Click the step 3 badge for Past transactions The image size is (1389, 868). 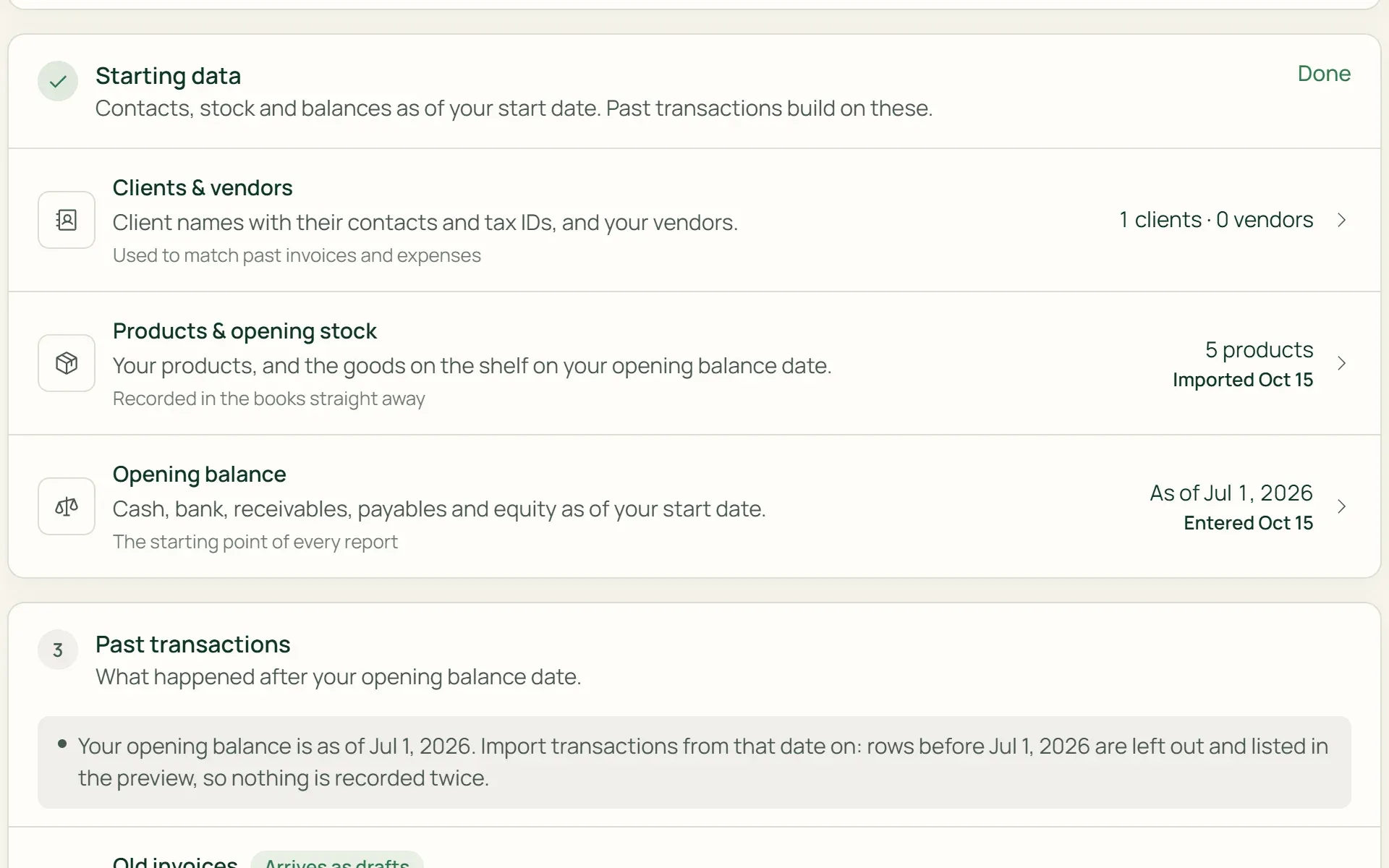(x=58, y=650)
